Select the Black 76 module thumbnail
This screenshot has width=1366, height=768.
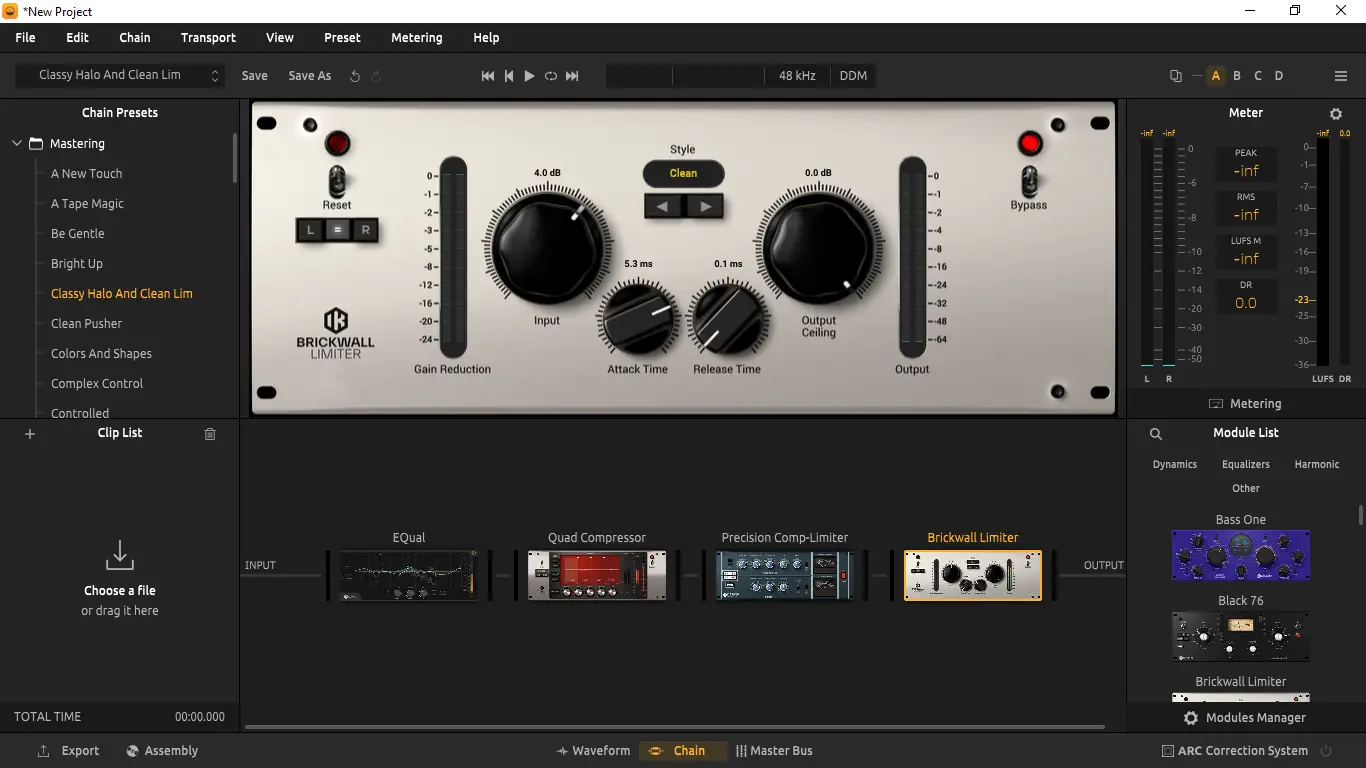(1240, 637)
